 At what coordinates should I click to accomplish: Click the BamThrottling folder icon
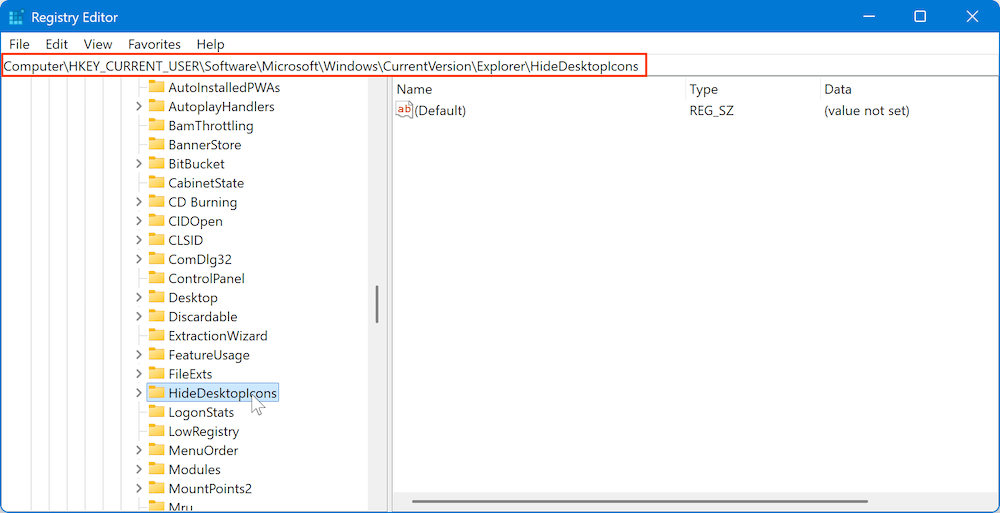coord(156,125)
